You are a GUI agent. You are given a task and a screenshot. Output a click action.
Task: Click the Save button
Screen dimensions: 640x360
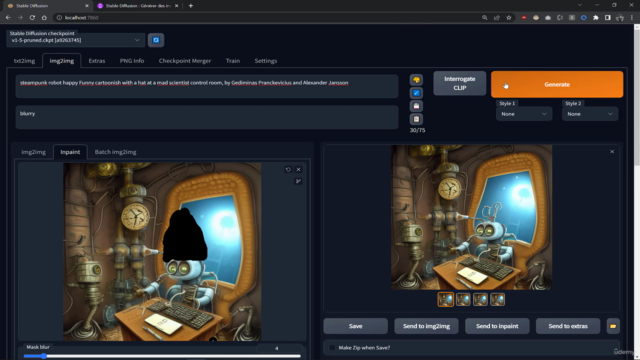click(x=356, y=326)
